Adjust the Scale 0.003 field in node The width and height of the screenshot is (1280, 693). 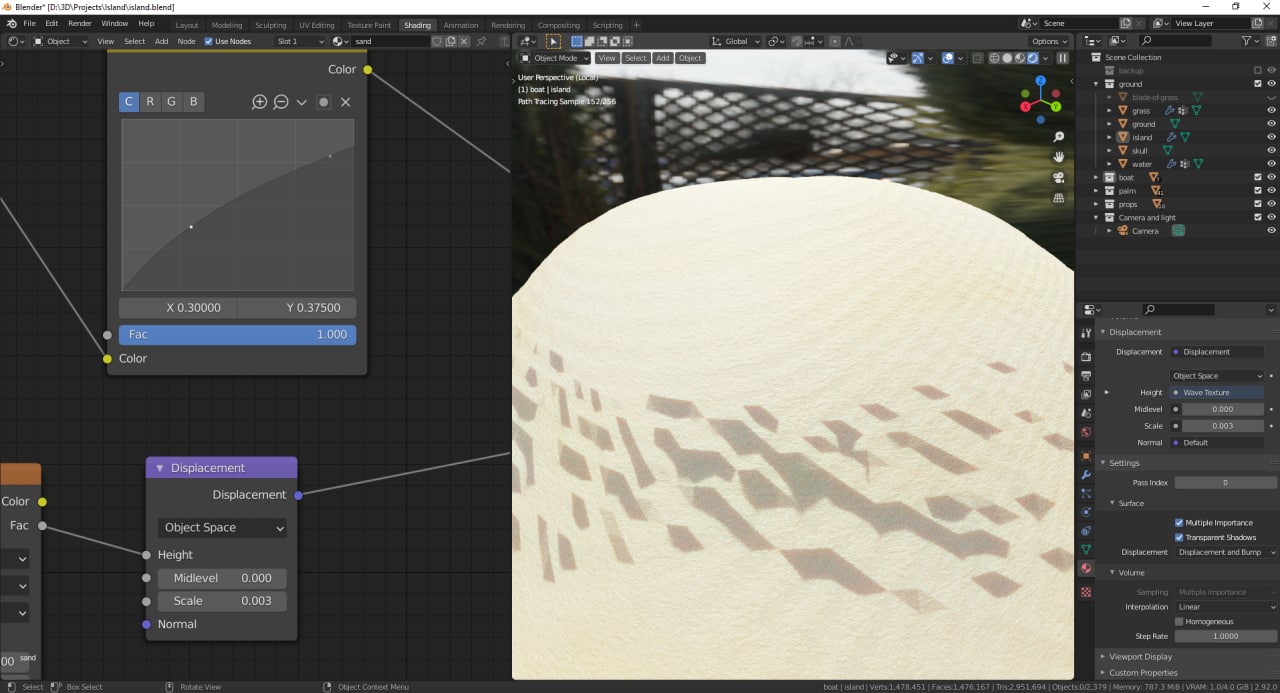click(x=222, y=601)
